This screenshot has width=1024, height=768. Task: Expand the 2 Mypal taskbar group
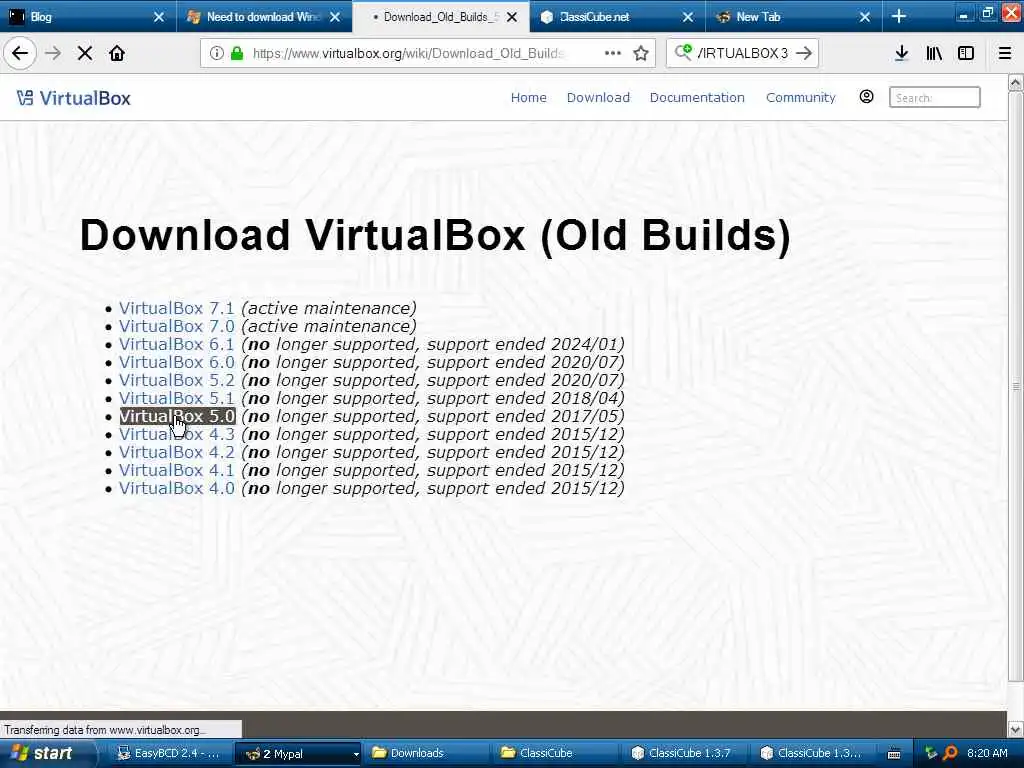(298, 753)
